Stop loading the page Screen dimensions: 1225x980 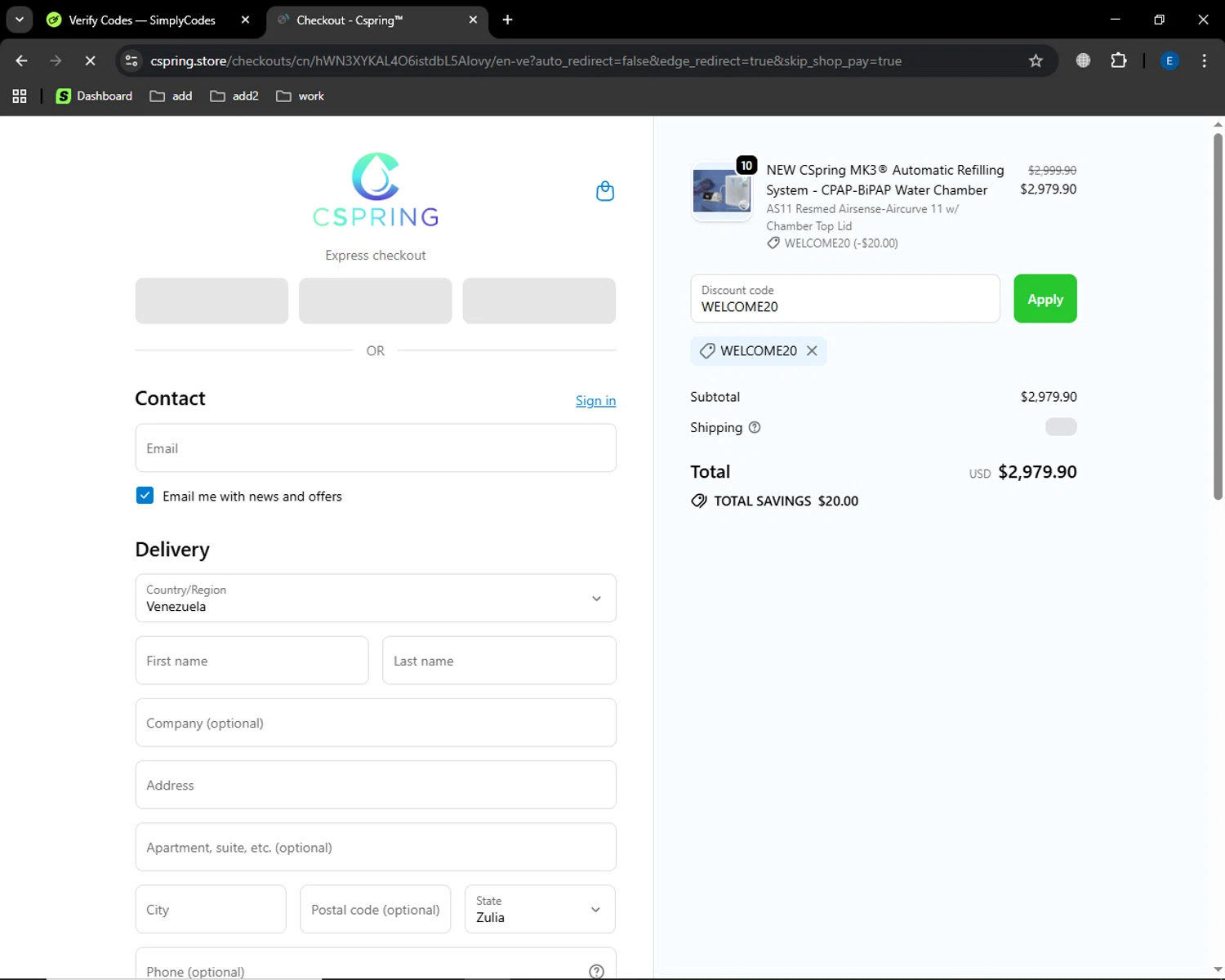tap(90, 60)
